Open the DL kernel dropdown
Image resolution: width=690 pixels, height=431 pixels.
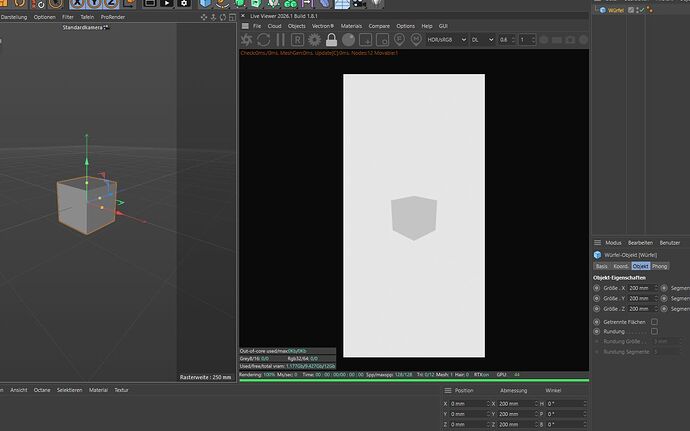pos(482,40)
